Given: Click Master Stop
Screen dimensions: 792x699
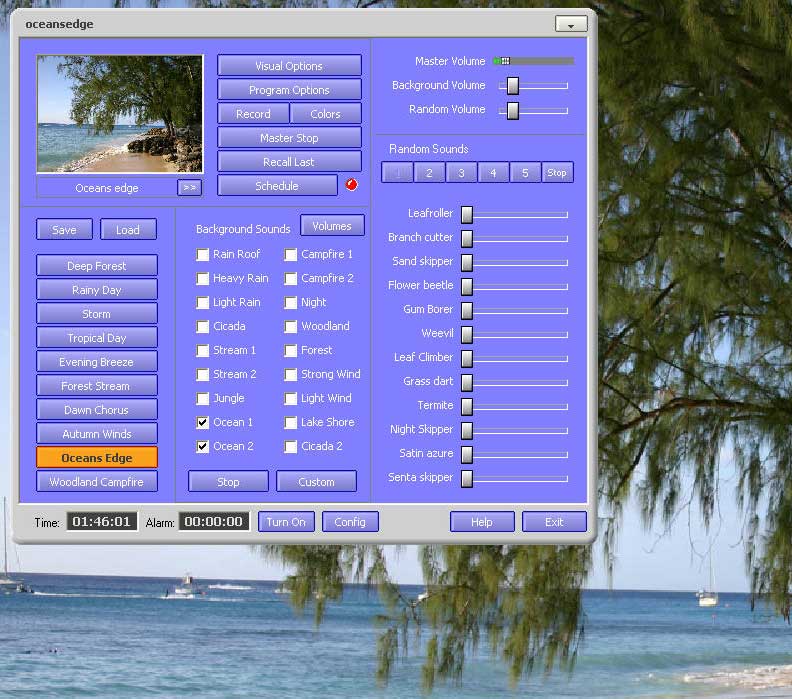Looking at the screenshot, I should coord(289,138).
